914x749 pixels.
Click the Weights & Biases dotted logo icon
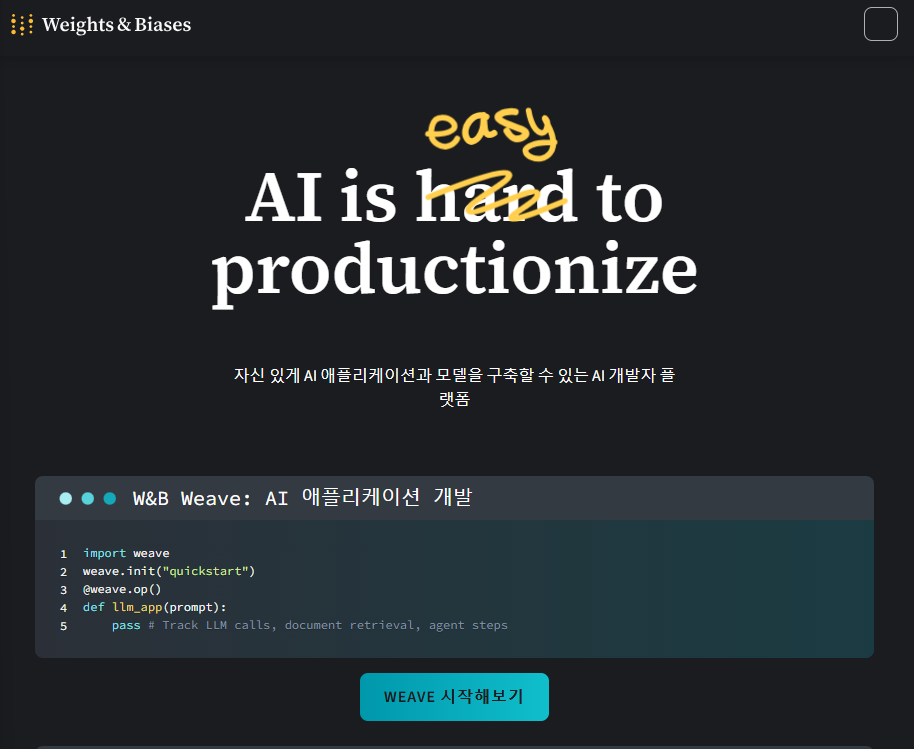(x=22, y=24)
